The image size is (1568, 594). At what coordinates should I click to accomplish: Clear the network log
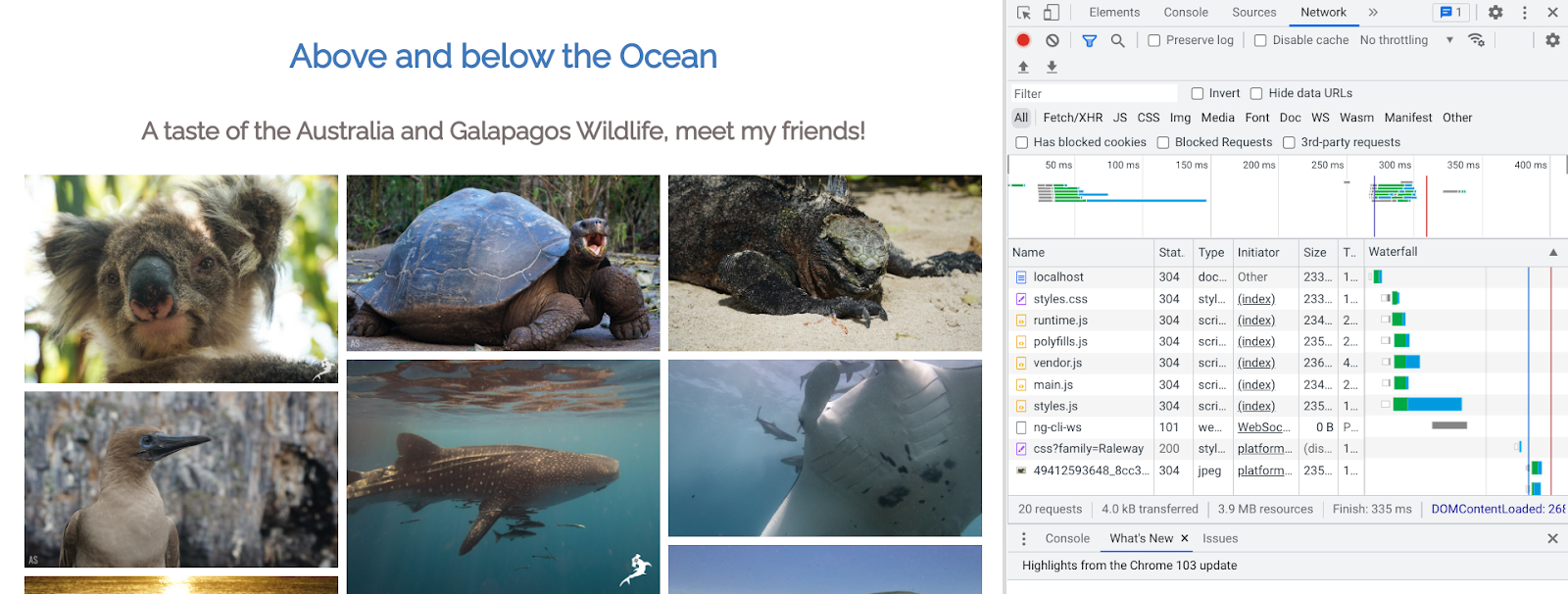tap(1052, 40)
